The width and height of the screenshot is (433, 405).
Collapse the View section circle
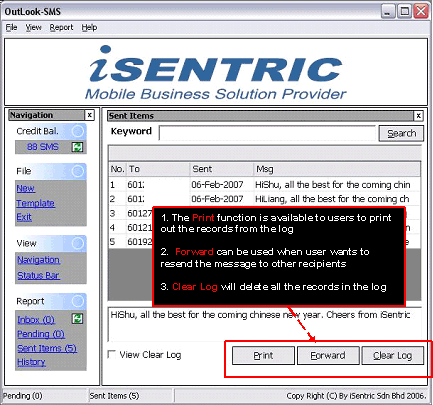click(78, 243)
